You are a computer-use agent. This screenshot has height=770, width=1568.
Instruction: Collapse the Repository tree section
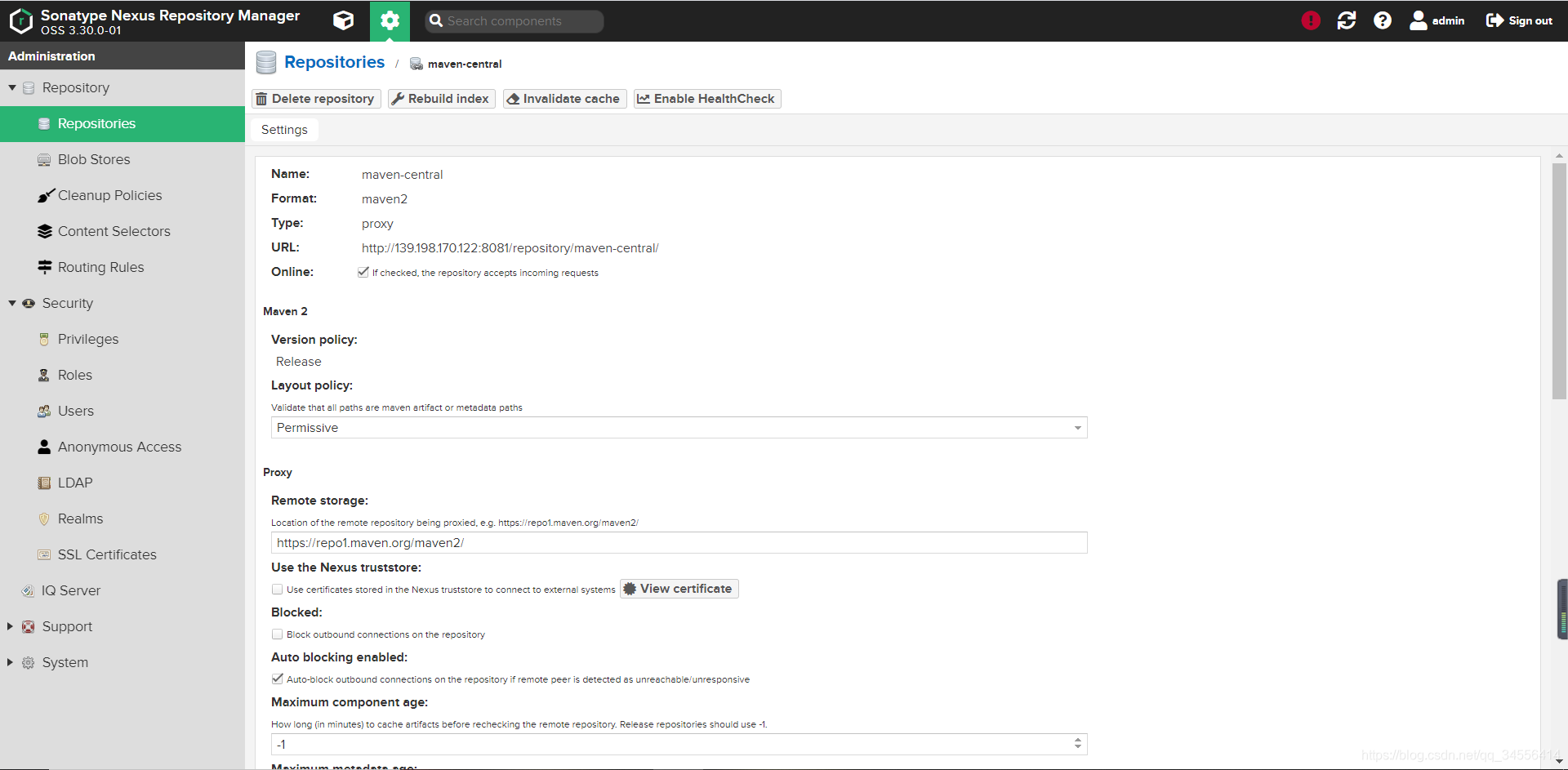(x=12, y=87)
